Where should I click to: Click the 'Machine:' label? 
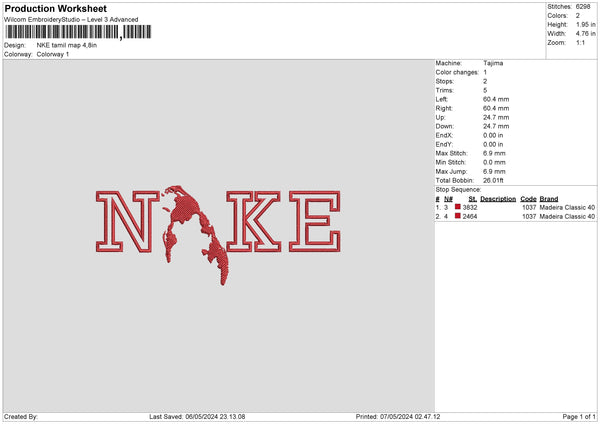(x=448, y=63)
